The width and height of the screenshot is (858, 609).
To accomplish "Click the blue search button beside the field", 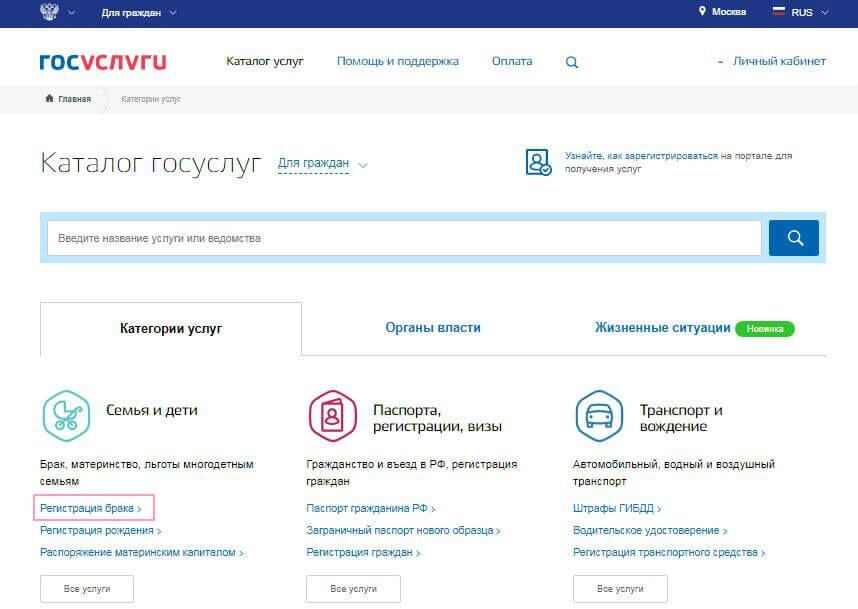I will [x=793, y=238].
